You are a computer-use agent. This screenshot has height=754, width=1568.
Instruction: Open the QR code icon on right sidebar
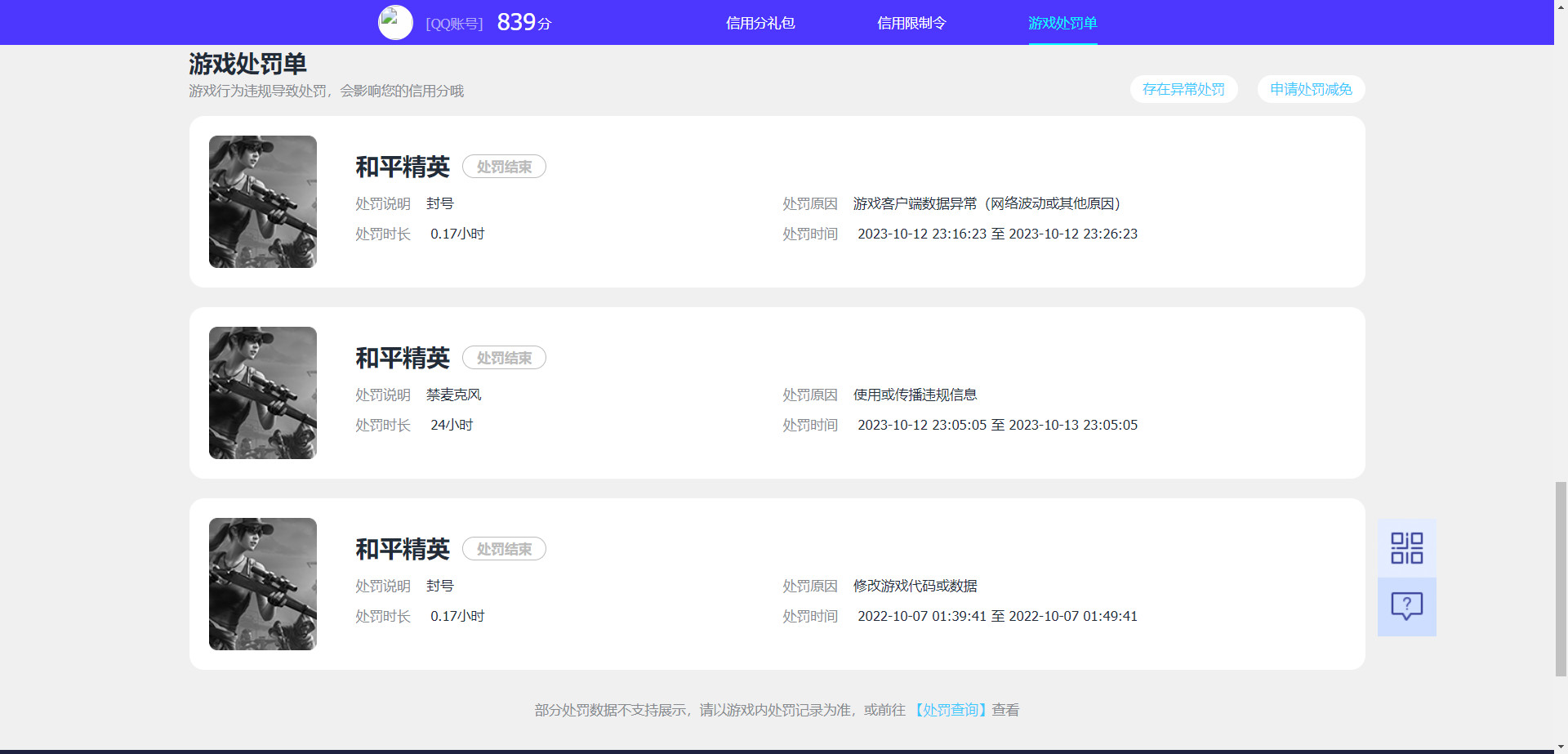click(x=1406, y=548)
